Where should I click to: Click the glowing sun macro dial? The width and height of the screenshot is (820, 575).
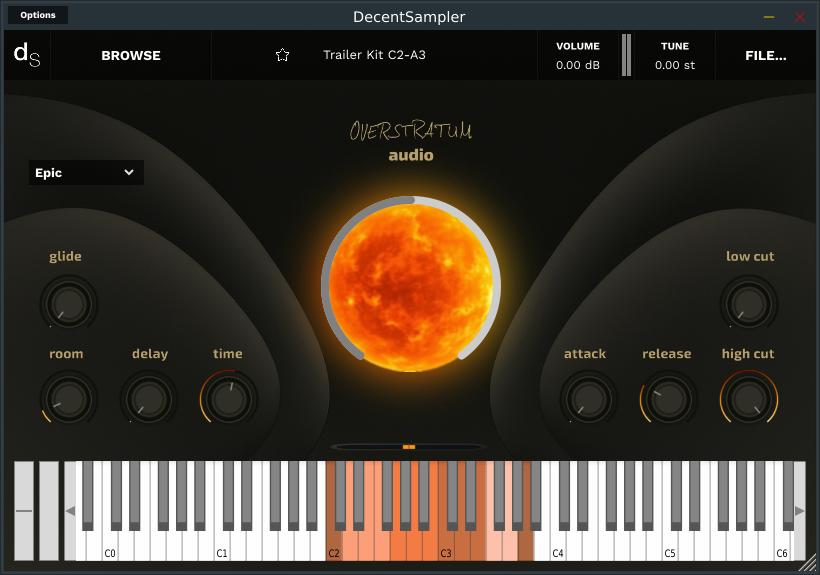click(x=411, y=285)
